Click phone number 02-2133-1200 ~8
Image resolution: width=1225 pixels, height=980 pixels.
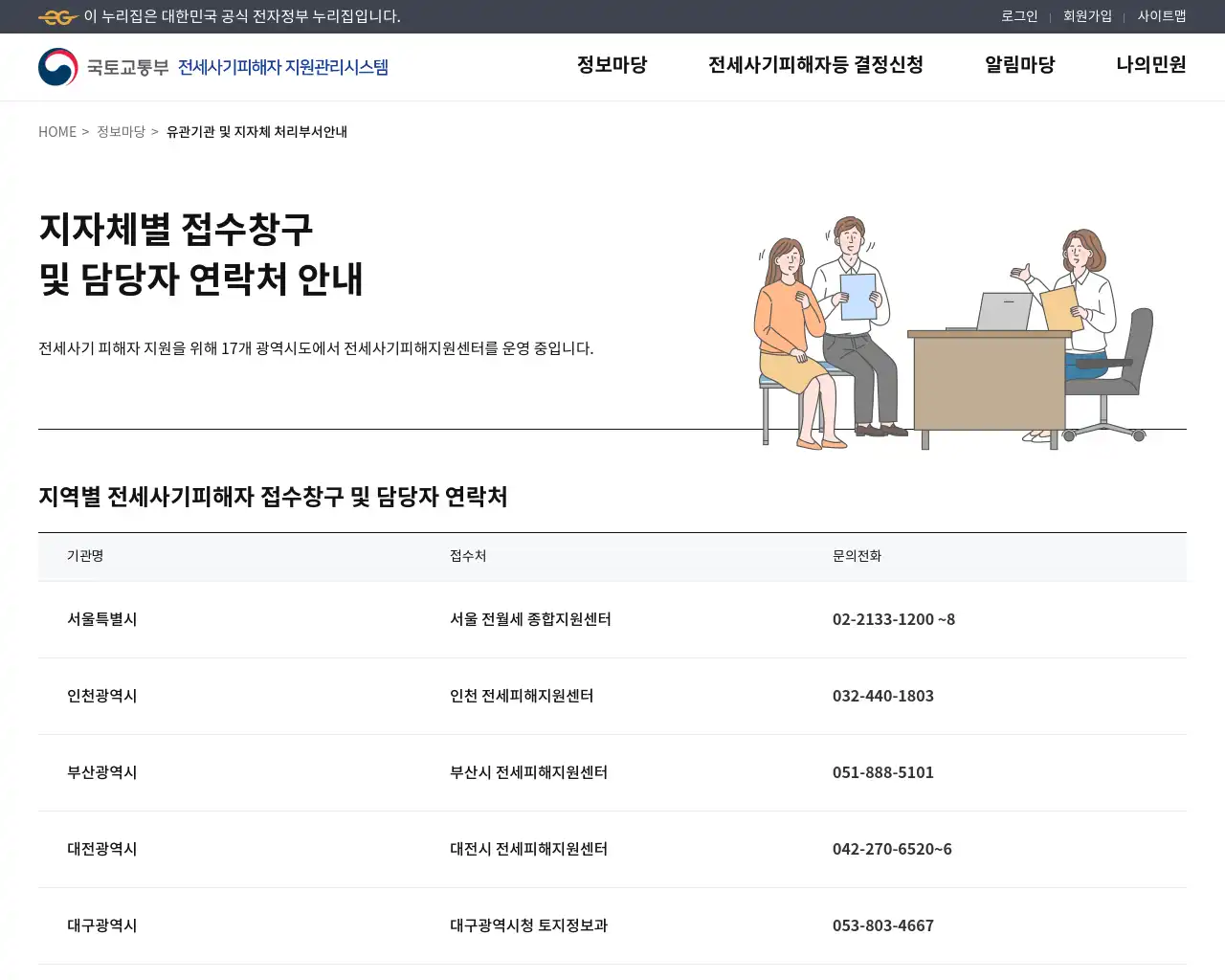894,619
